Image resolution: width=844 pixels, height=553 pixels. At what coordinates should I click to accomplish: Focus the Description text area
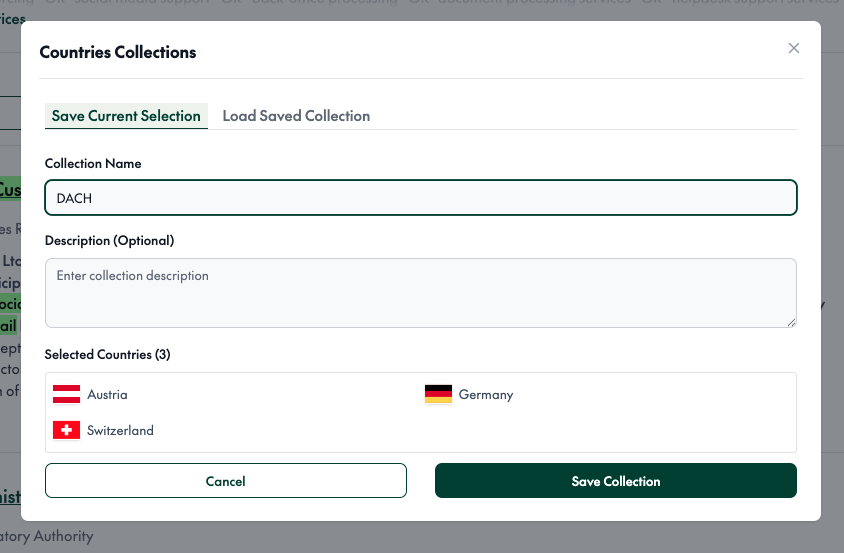click(420, 292)
